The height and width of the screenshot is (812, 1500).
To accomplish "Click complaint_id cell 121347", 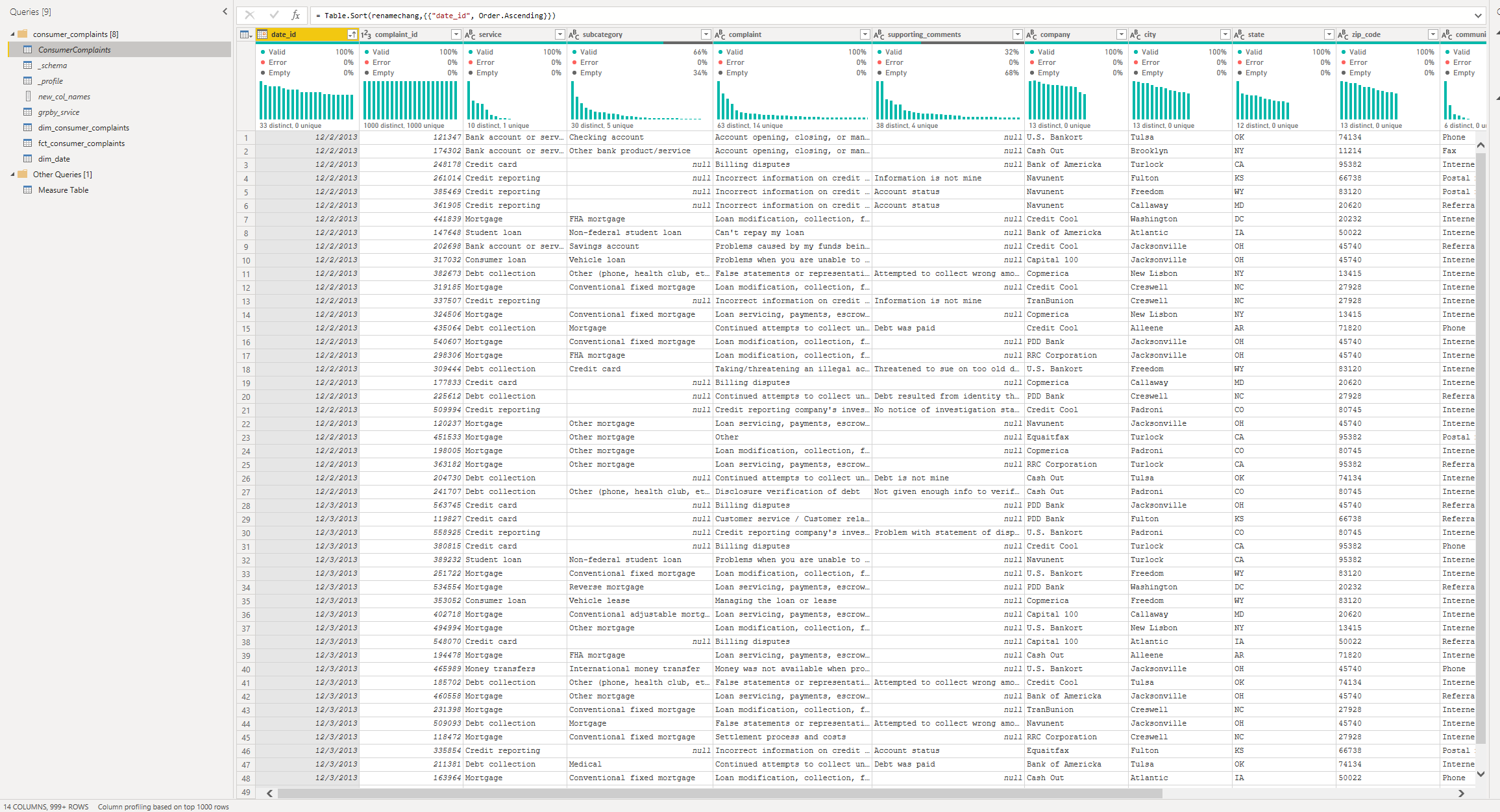I will [411, 137].
